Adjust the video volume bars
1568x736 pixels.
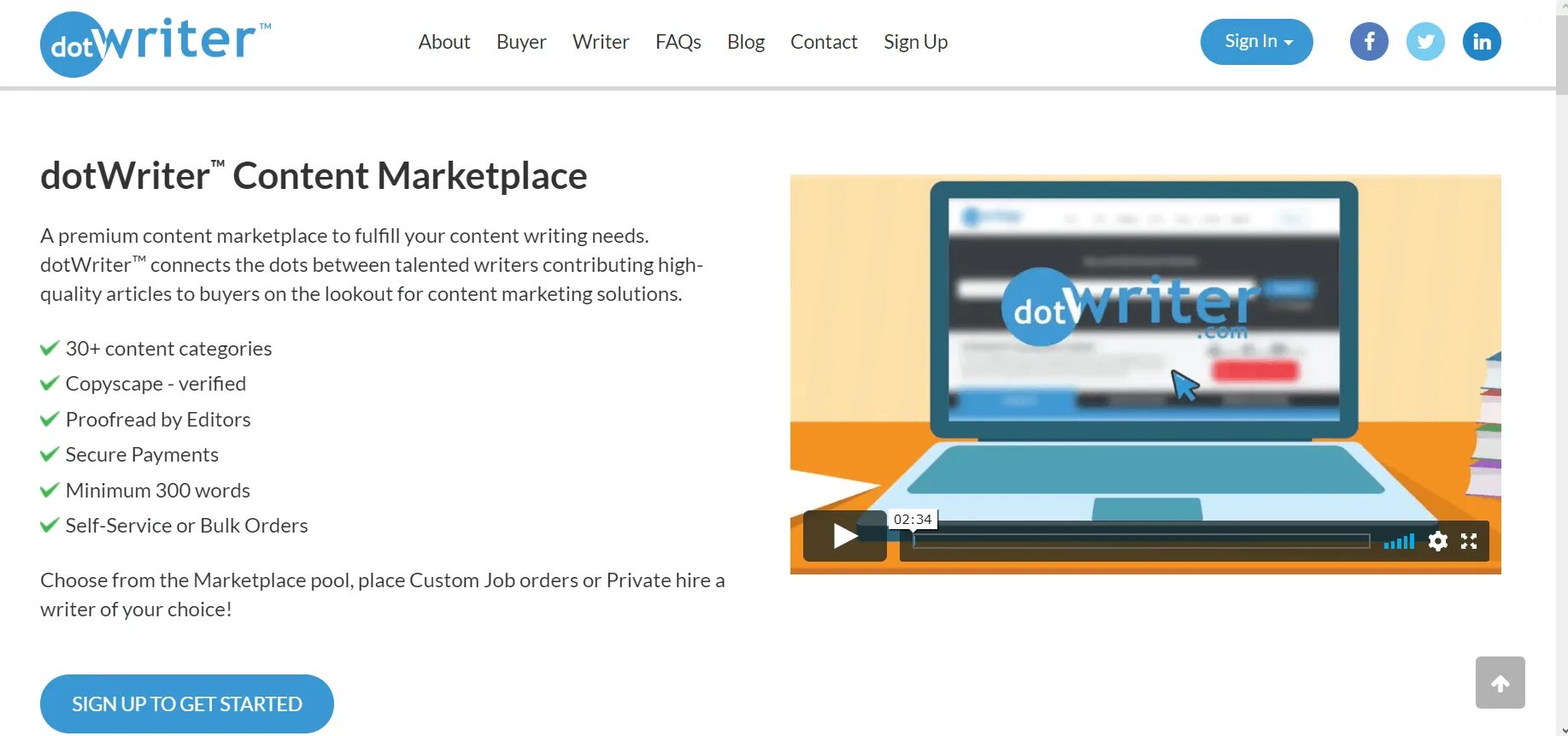(x=1399, y=541)
